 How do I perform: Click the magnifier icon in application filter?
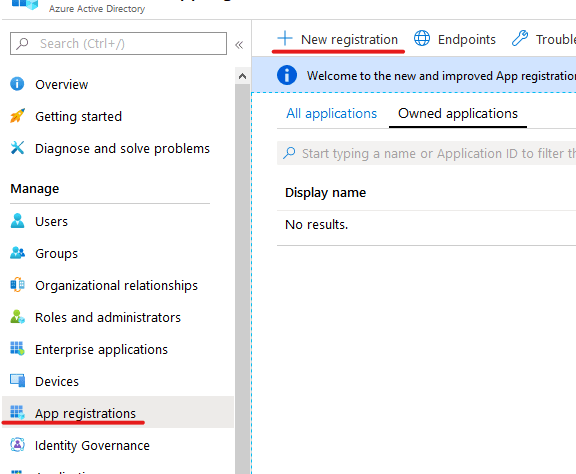289,153
